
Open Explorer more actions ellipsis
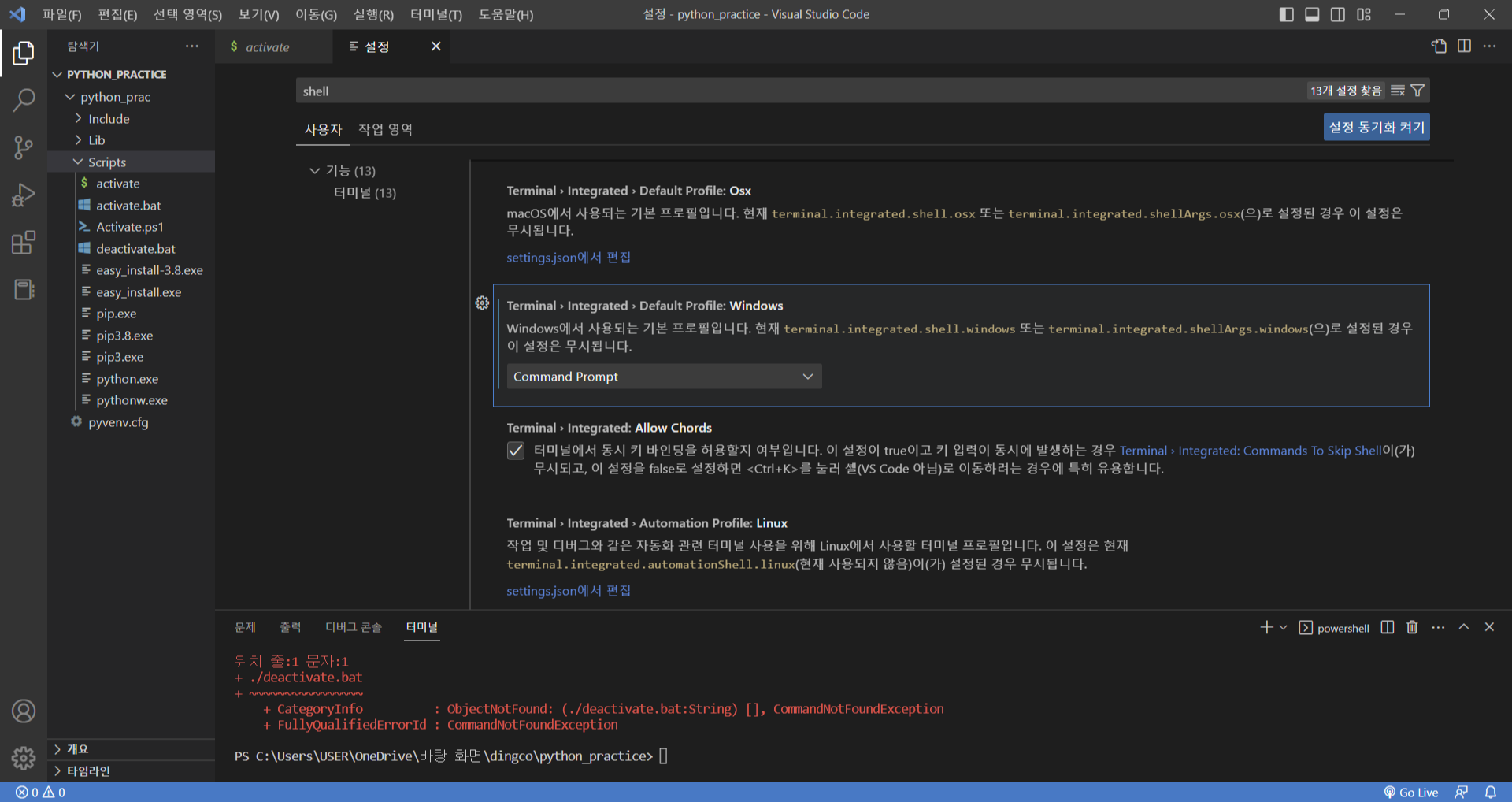pos(192,46)
